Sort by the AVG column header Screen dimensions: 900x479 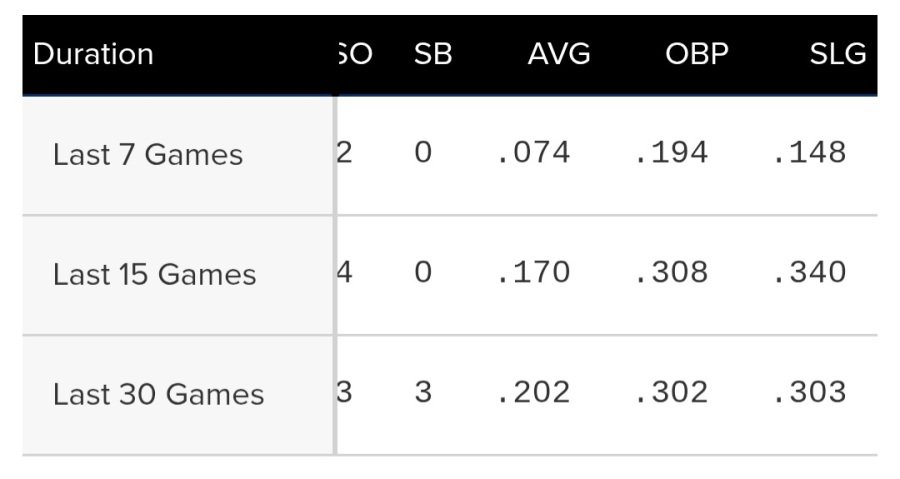559,54
